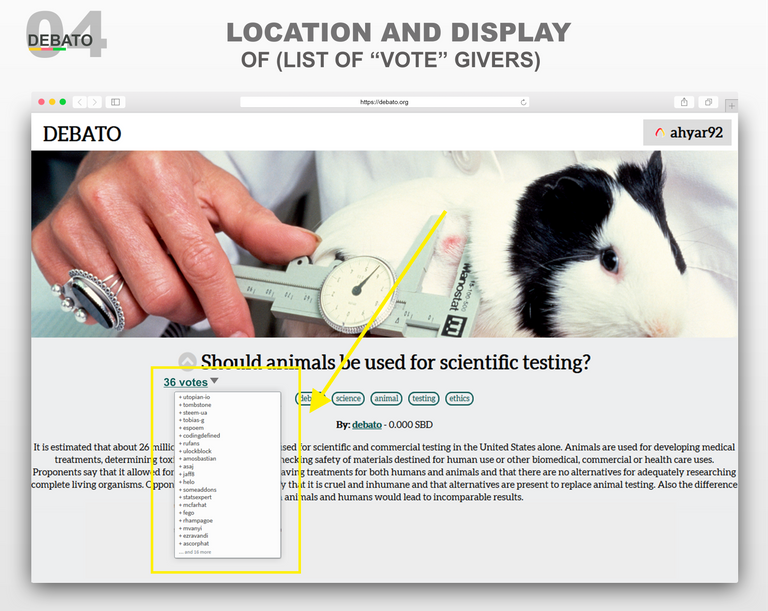Viewport: 768px width, 611px height.
Task: Reload the page with the refresh icon
Action: [523, 102]
